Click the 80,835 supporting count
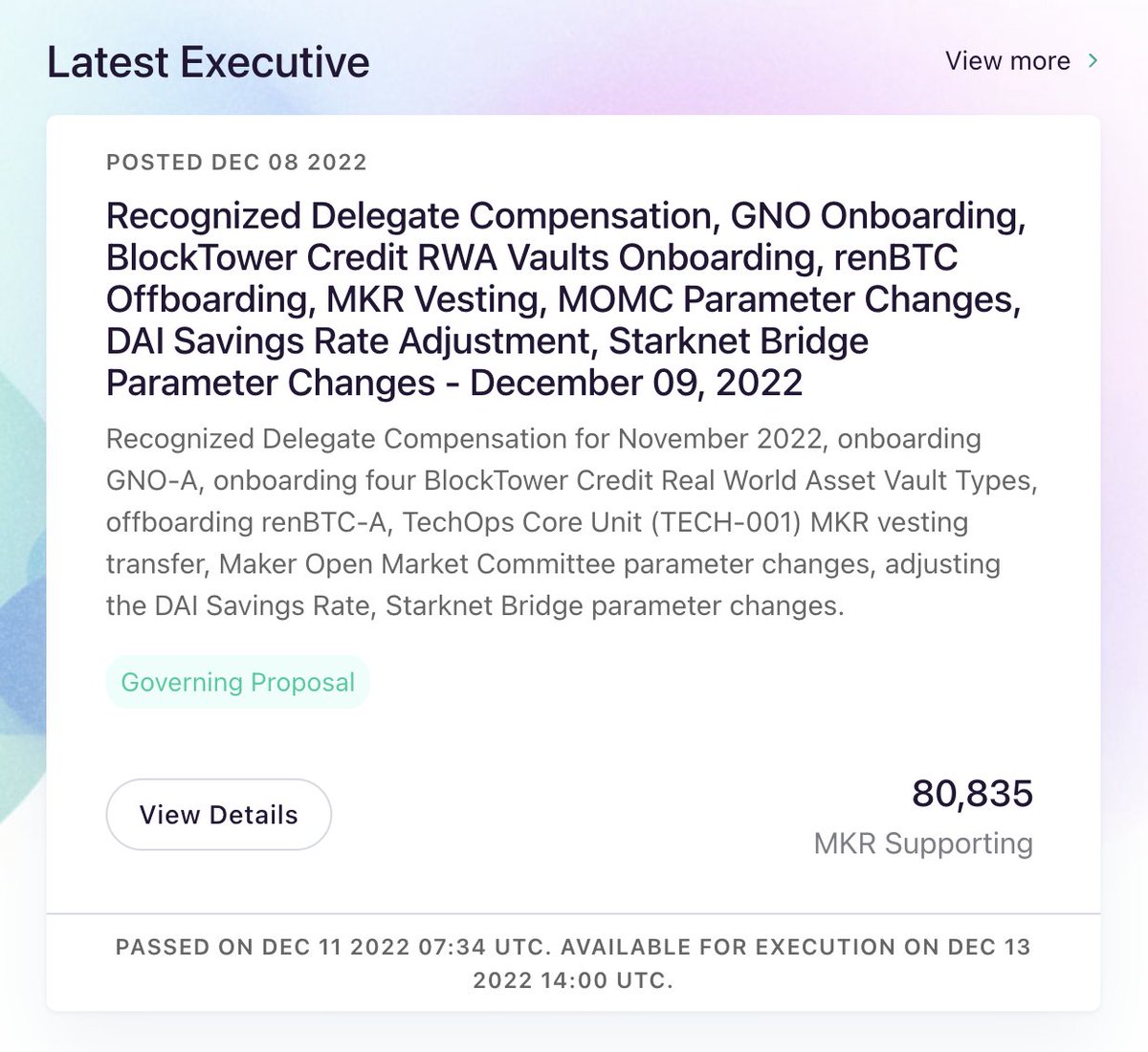Image resolution: width=1148 pixels, height=1052 pixels. 972,794
